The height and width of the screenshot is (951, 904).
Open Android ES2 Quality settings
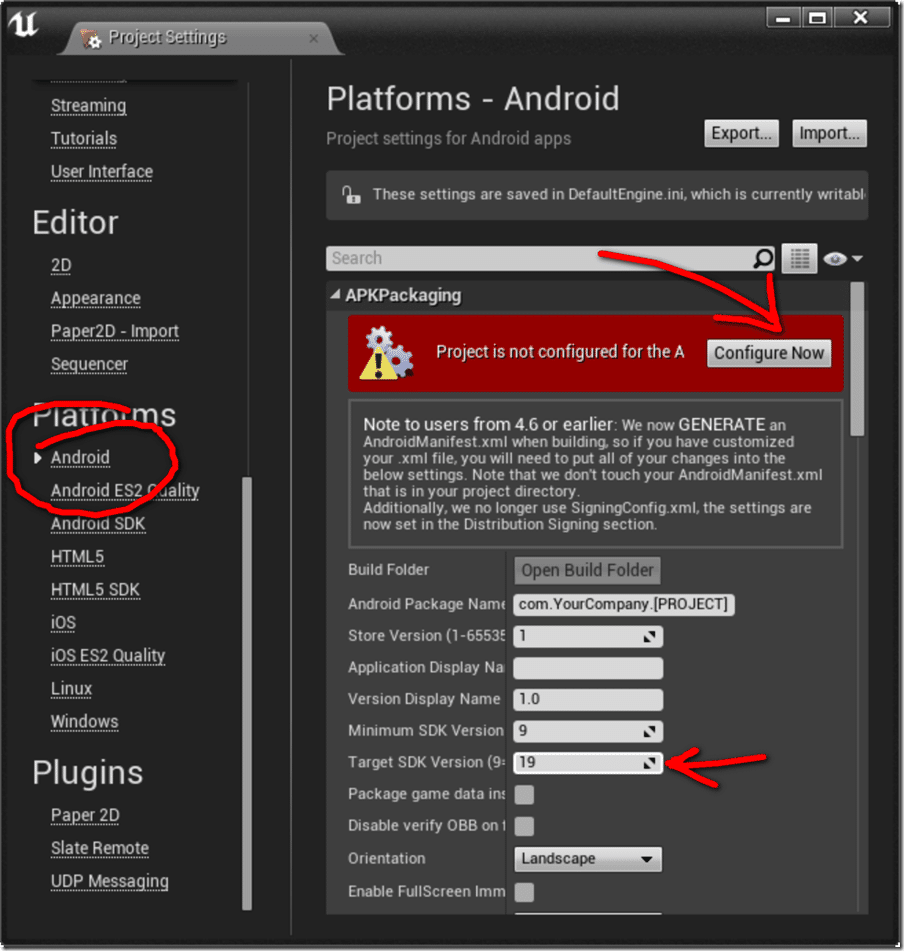click(125, 490)
